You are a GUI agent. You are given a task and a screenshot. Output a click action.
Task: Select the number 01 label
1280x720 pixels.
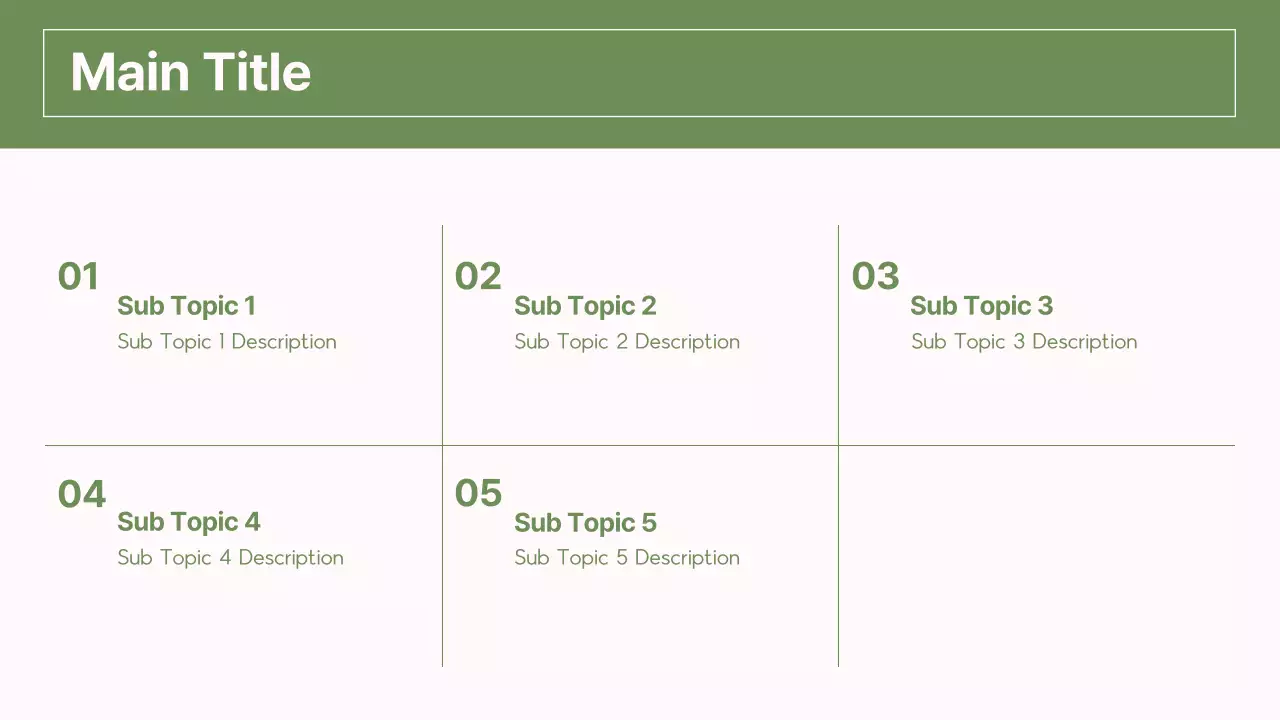pos(78,277)
